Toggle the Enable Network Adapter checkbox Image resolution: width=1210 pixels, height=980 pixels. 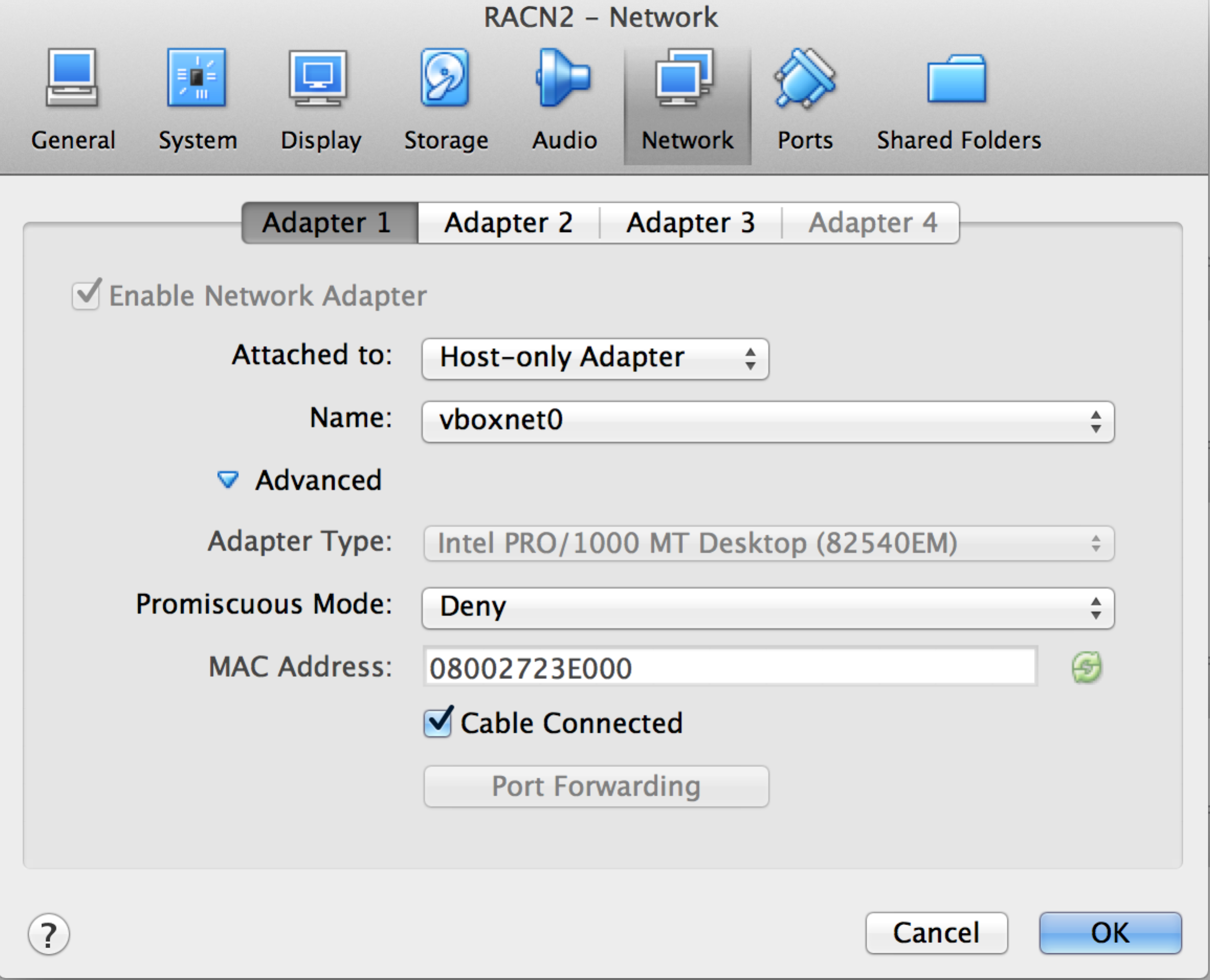click(x=86, y=295)
